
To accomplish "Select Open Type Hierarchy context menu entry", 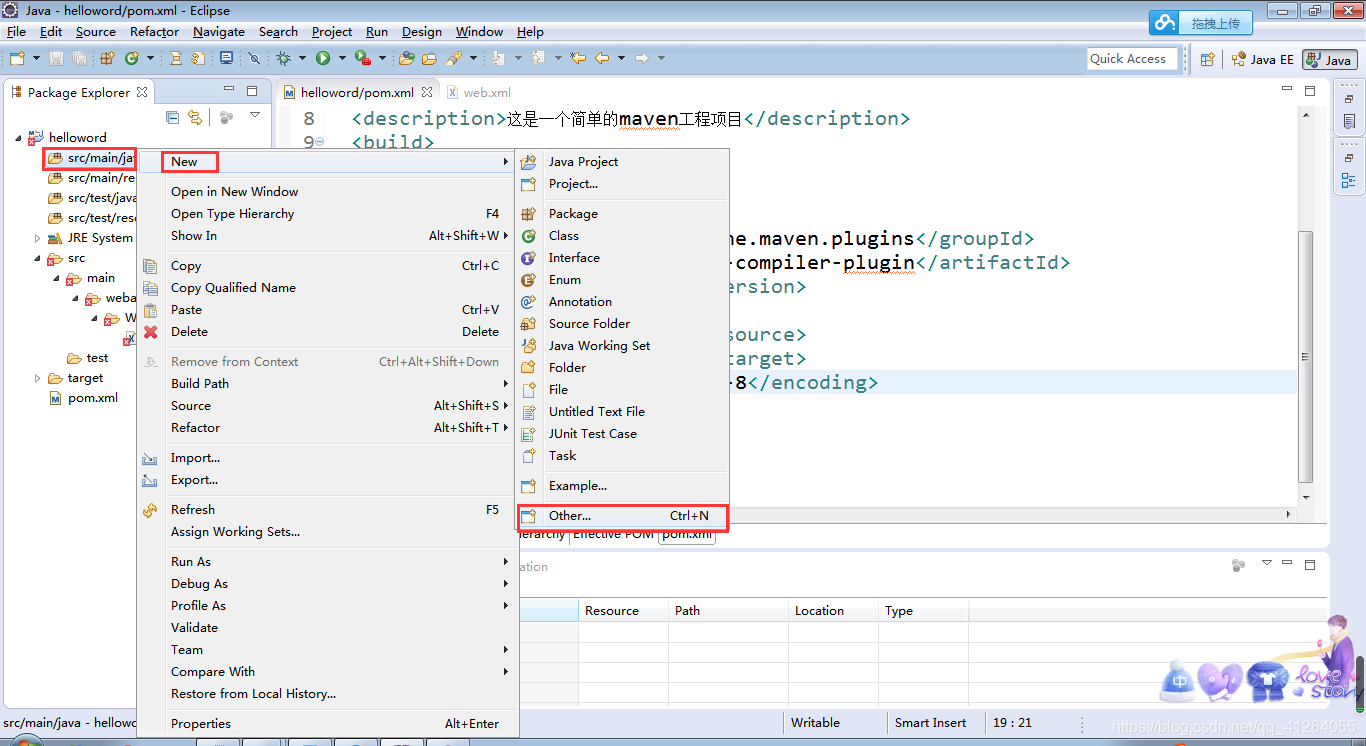I will (x=327, y=214).
